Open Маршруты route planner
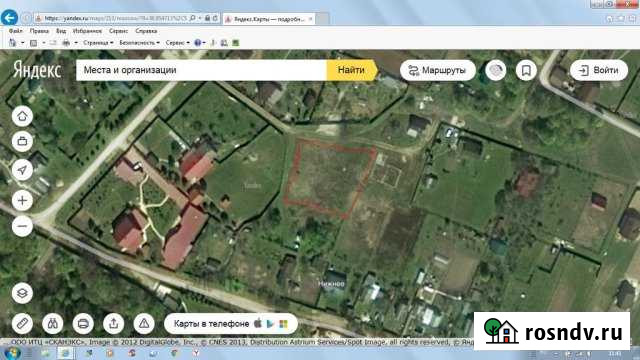Viewport: 640px width, 360px height. (438, 70)
